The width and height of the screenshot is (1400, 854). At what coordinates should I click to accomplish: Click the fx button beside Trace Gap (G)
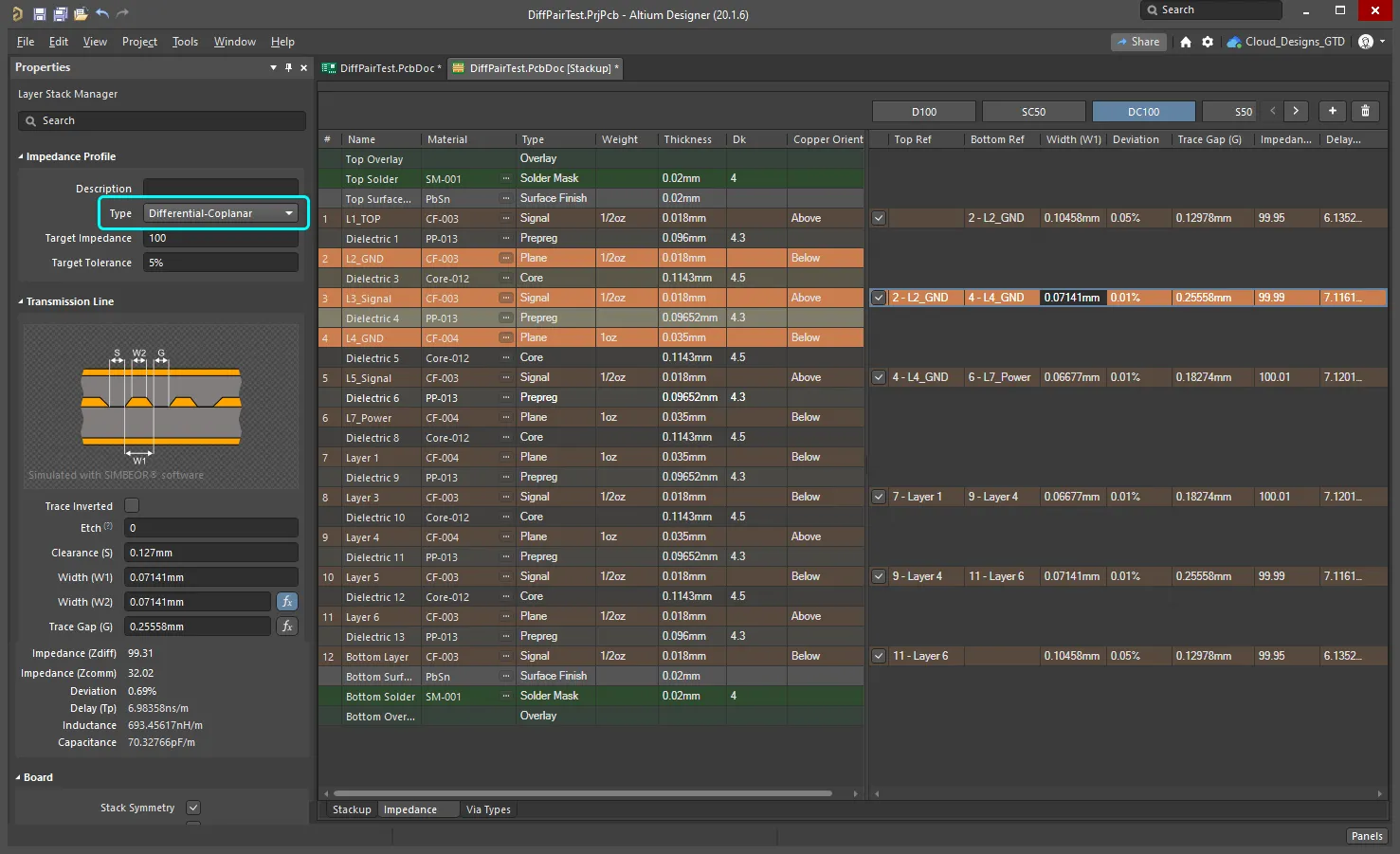[287, 627]
